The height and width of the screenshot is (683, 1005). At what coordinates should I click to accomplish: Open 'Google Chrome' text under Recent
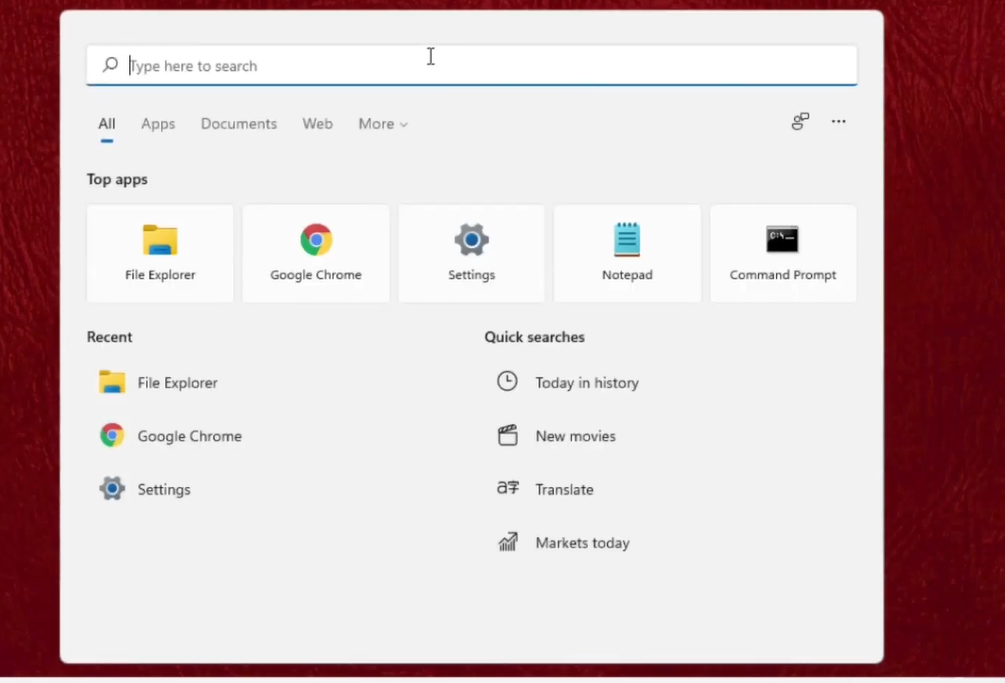click(x=190, y=436)
